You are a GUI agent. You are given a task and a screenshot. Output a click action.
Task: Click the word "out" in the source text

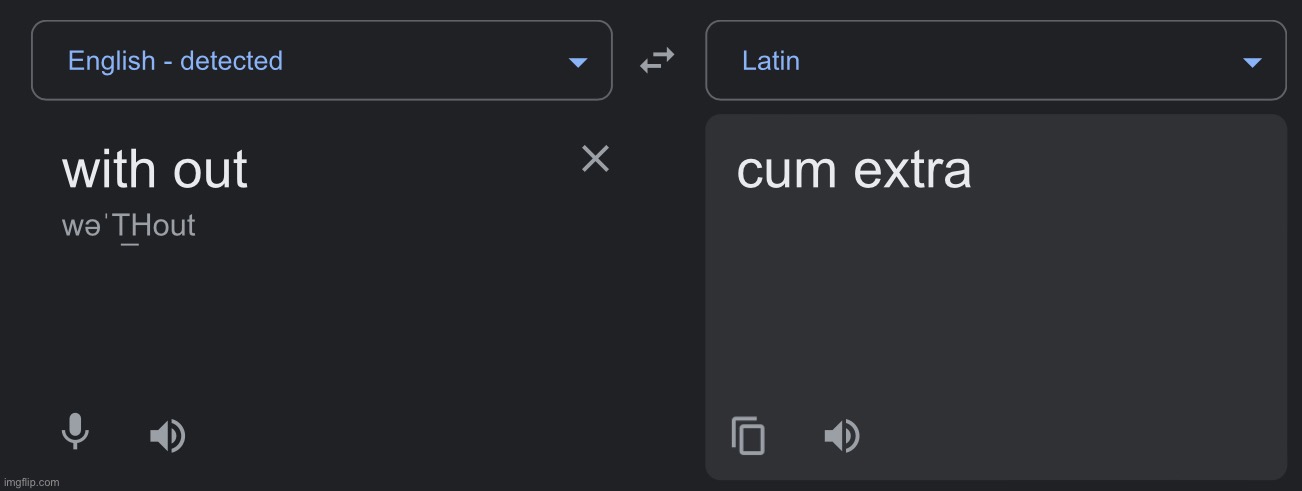(210, 169)
